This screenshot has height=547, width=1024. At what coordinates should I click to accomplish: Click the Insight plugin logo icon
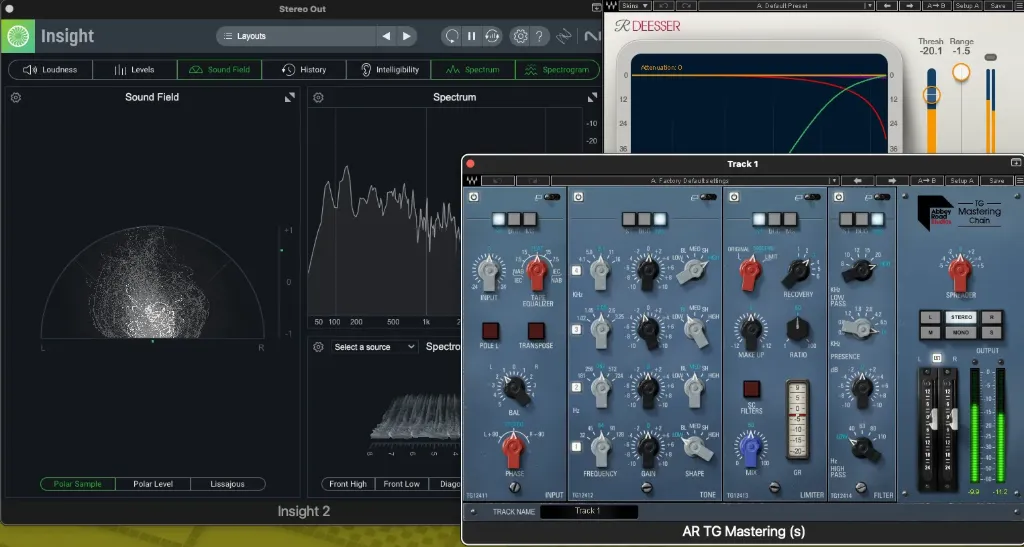18,36
